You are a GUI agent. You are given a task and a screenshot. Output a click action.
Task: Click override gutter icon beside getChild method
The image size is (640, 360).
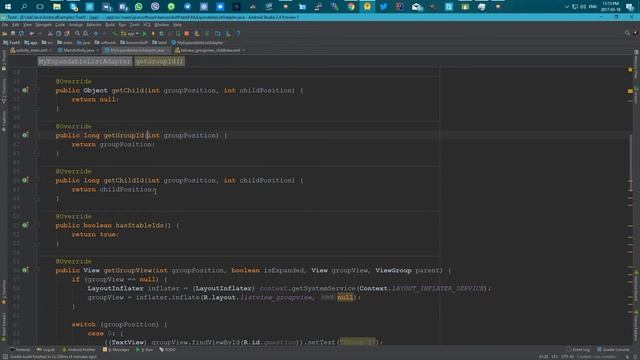[25, 90]
